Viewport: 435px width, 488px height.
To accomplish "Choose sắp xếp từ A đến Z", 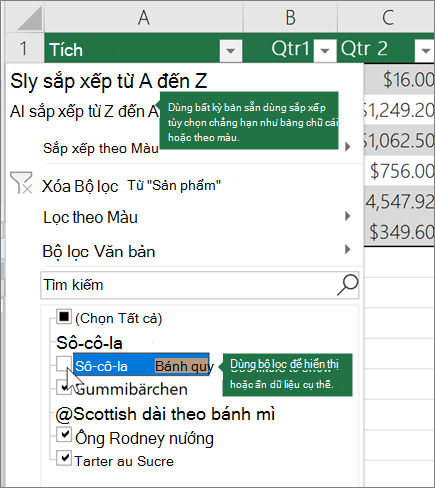I will point(109,81).
